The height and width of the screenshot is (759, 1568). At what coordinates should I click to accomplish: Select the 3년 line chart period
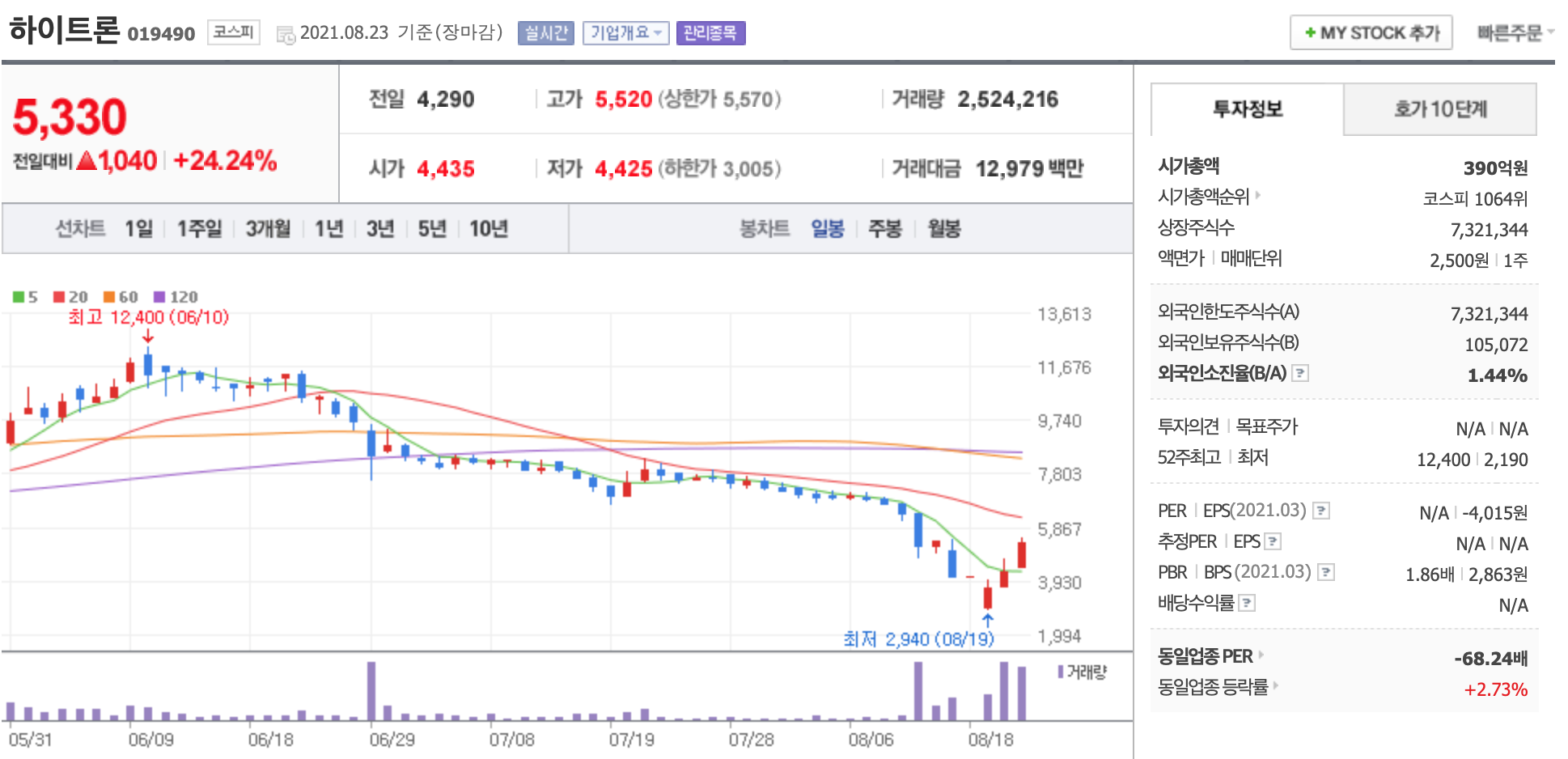click(379, 229)
